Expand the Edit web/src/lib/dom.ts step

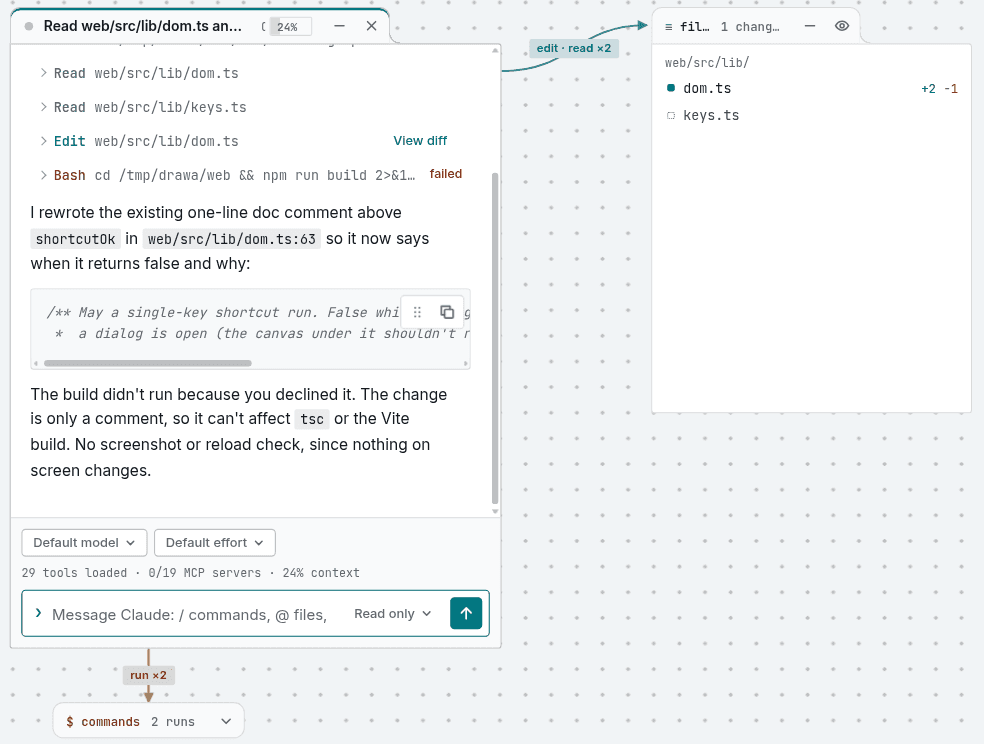tap(43, 141)
